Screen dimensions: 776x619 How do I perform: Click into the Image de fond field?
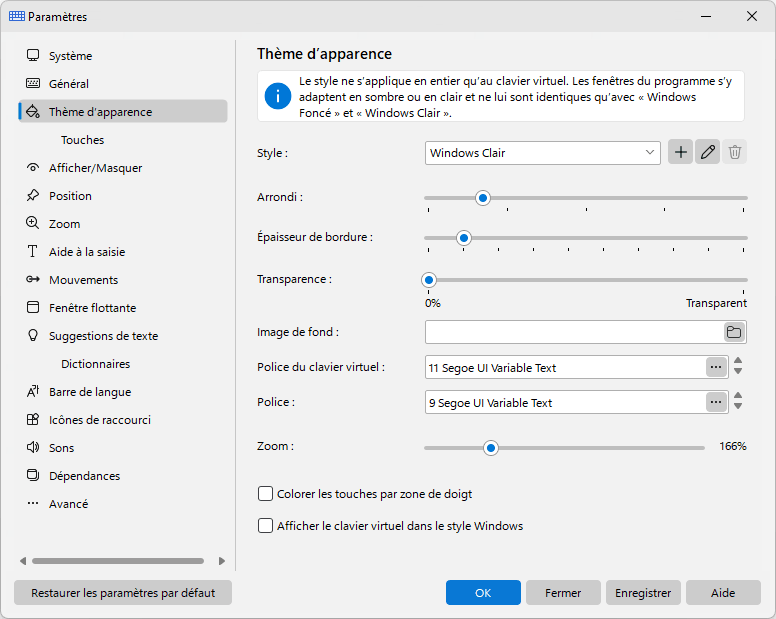coord(574,332)
